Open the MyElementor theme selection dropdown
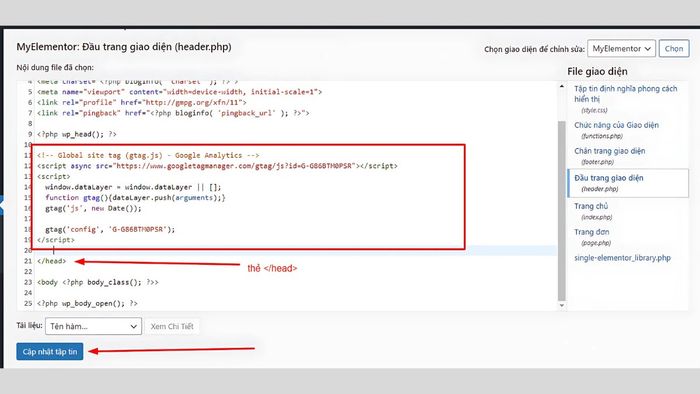The height and width of the screenshot is (394, 700). click(621, 49)
